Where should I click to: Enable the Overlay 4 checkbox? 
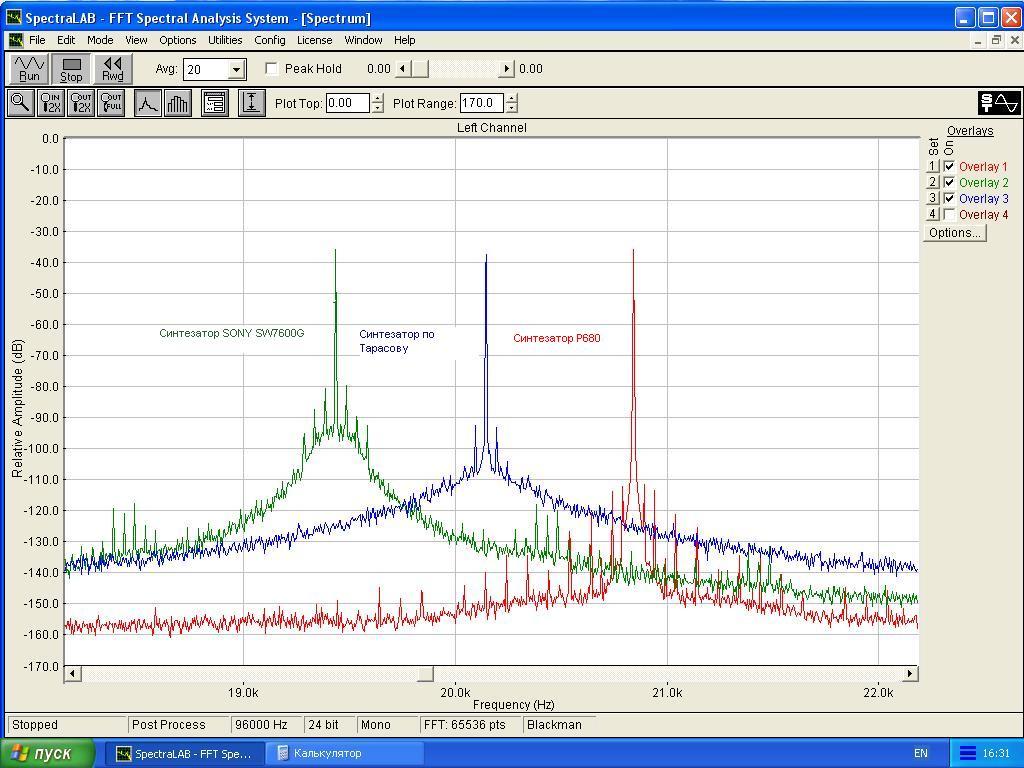point(949,215)
